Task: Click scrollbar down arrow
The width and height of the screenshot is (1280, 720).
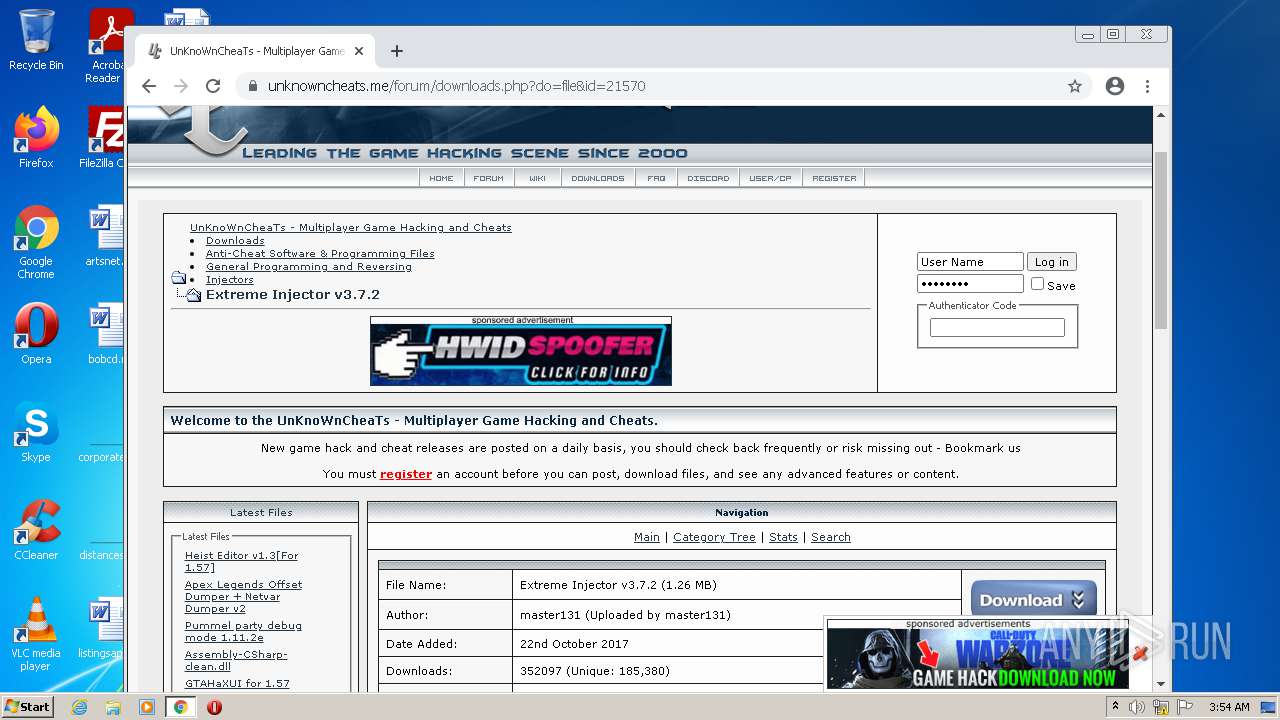Action: click(x=1161, y=683)
